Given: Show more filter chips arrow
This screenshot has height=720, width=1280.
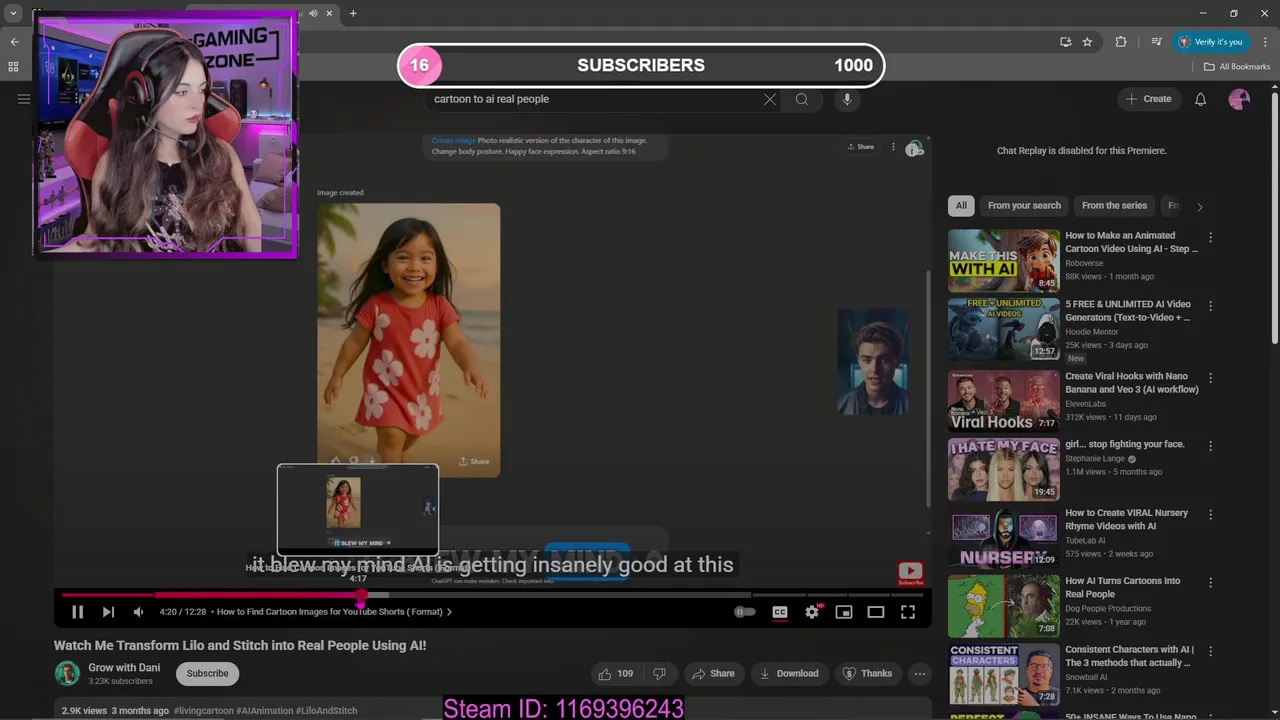Looking at the screenshot, I should click(1199, 206).
